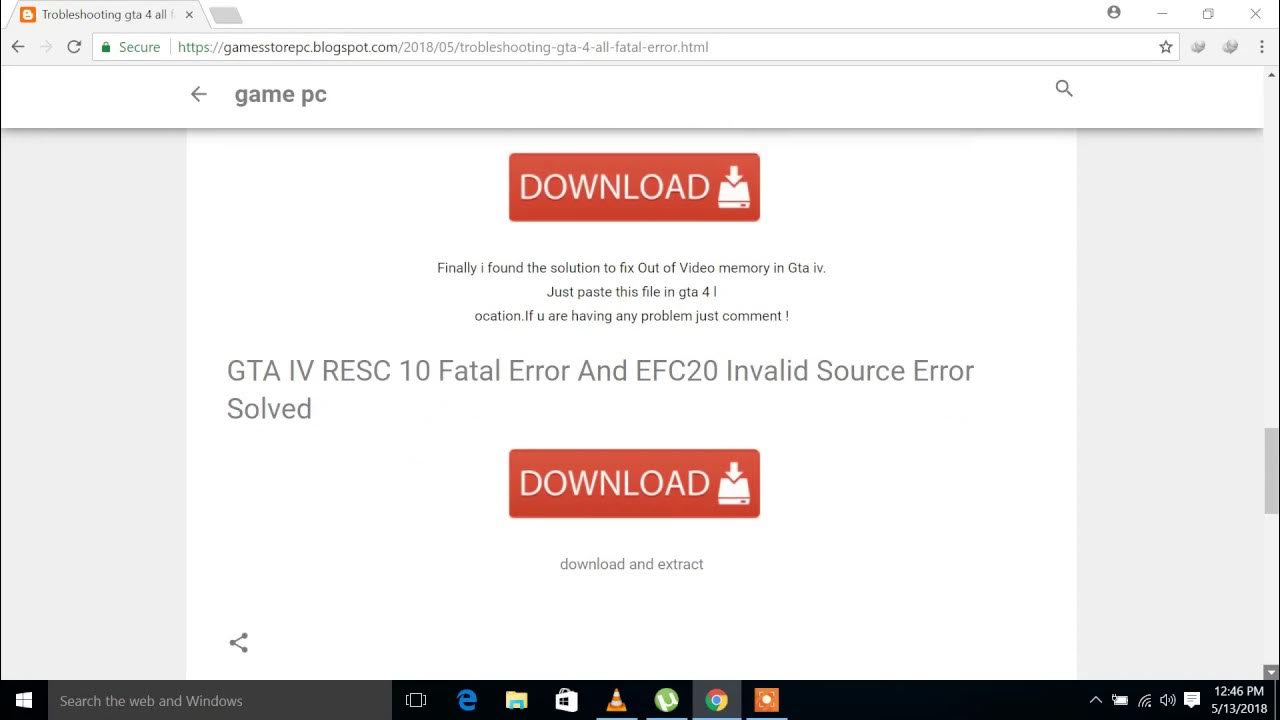Viewport: 1280px width, 720px height.
Task: Click the game pc blog title
Action: coord(280,94)
